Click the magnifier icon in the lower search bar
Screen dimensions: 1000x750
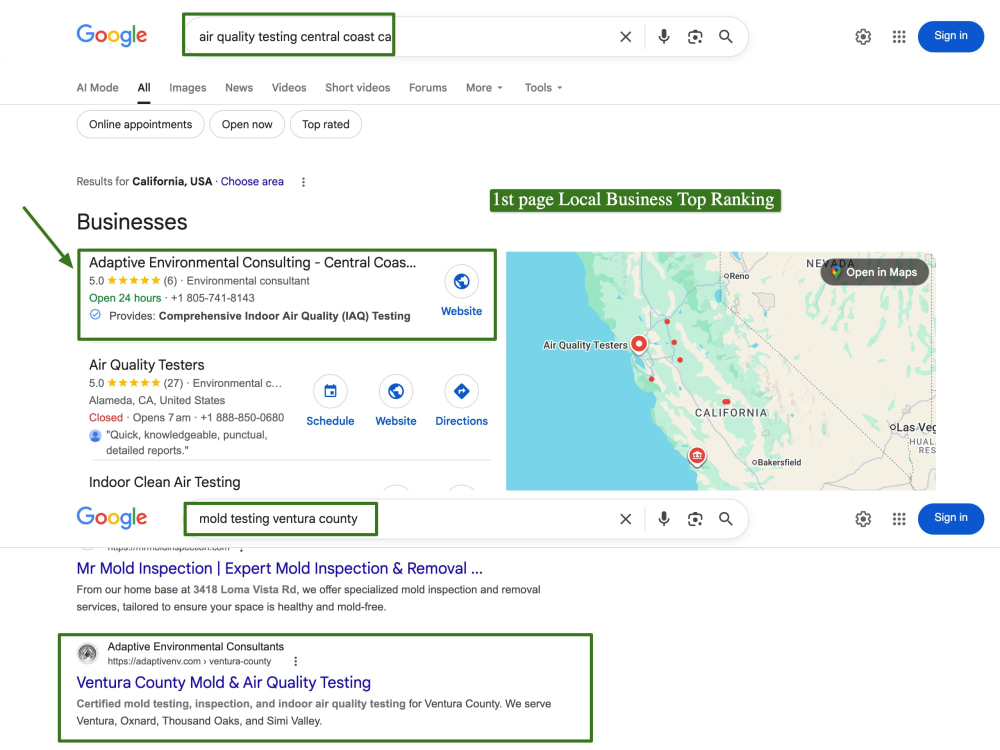(726, 518)
